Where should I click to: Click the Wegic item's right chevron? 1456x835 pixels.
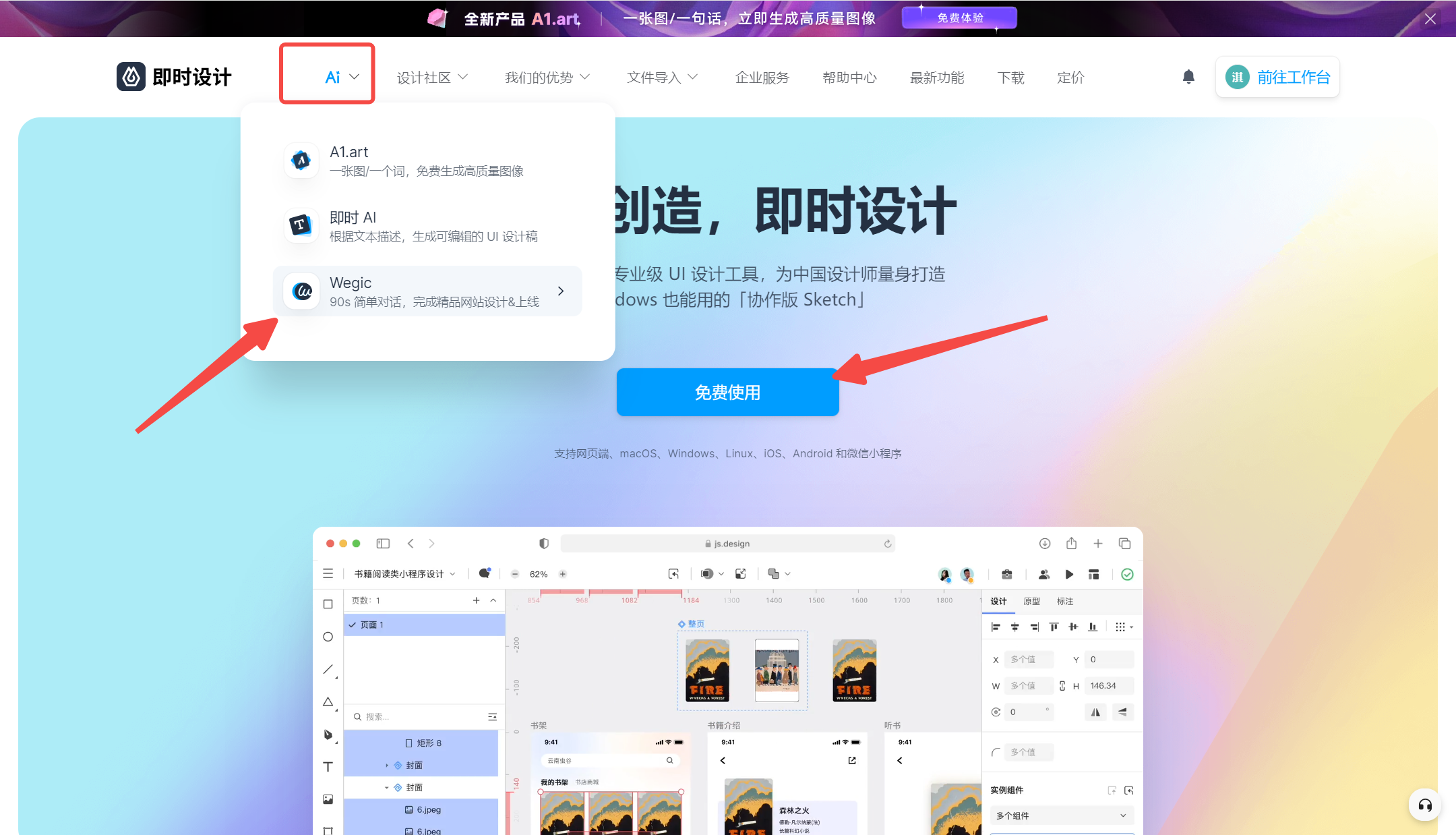[561, 291]
